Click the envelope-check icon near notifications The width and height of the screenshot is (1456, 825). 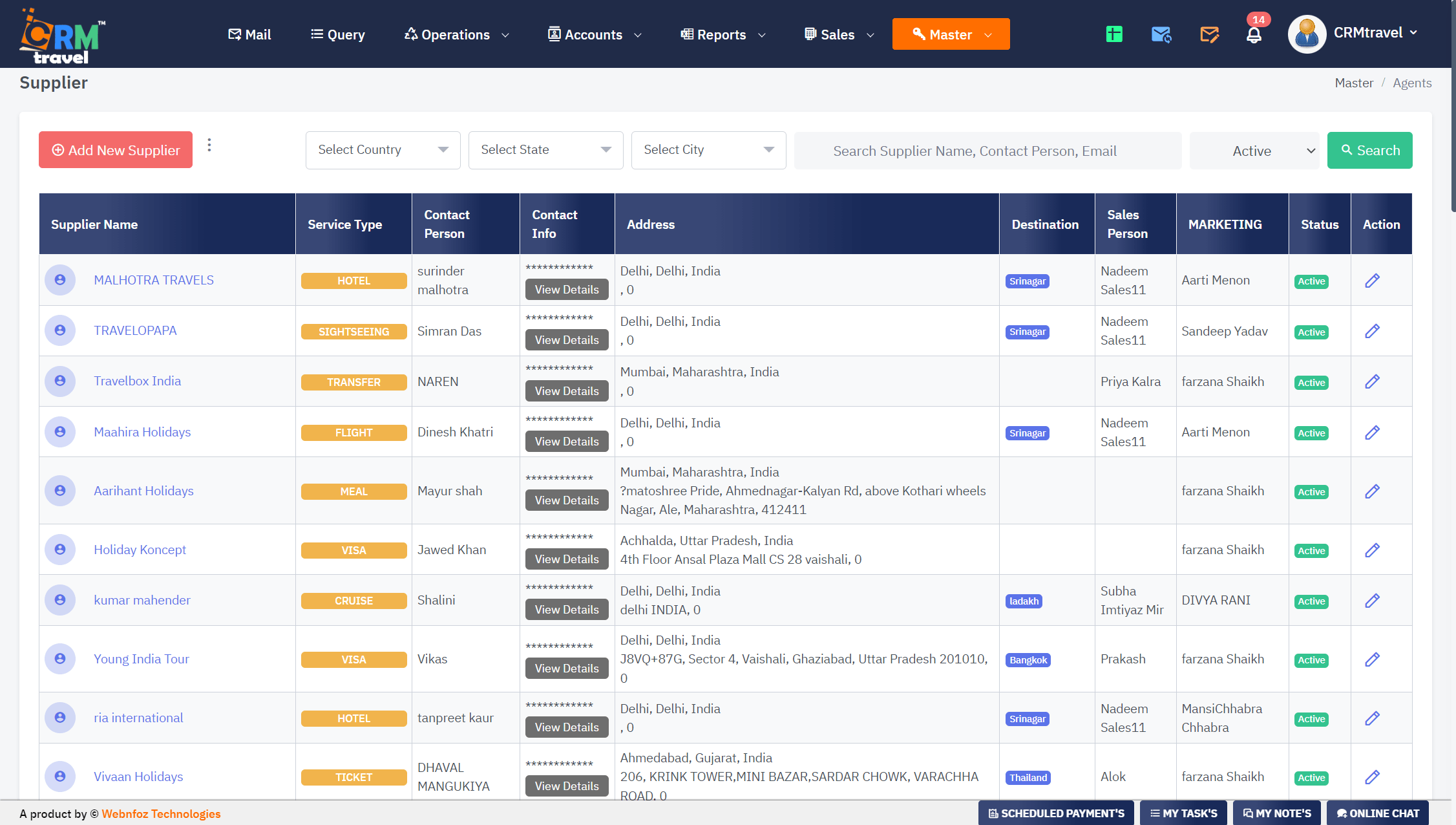pyautogui.click(x=1209, y=34)
